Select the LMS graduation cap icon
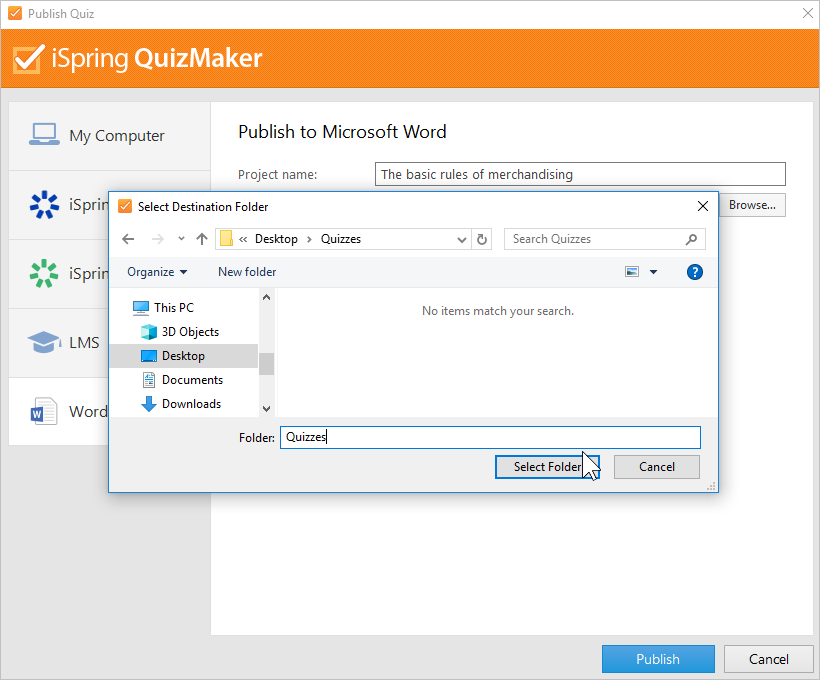This screenshot has width=820, height=680. [44, 342]
